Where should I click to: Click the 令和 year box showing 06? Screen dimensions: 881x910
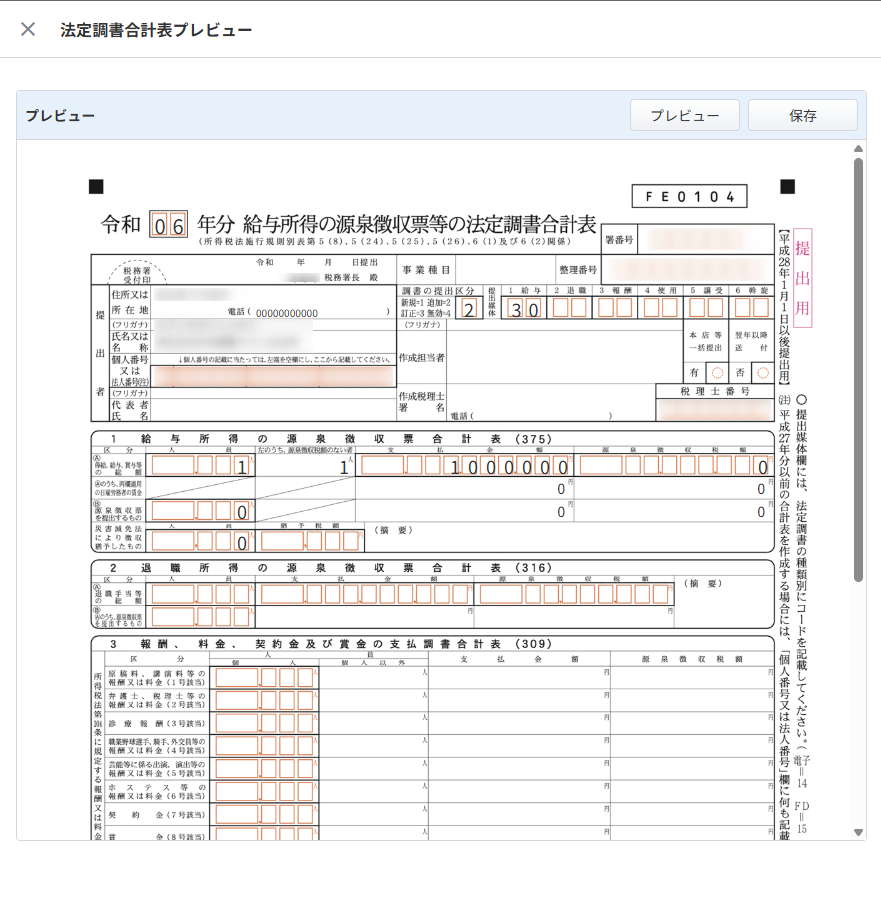[x=168, y=225]
